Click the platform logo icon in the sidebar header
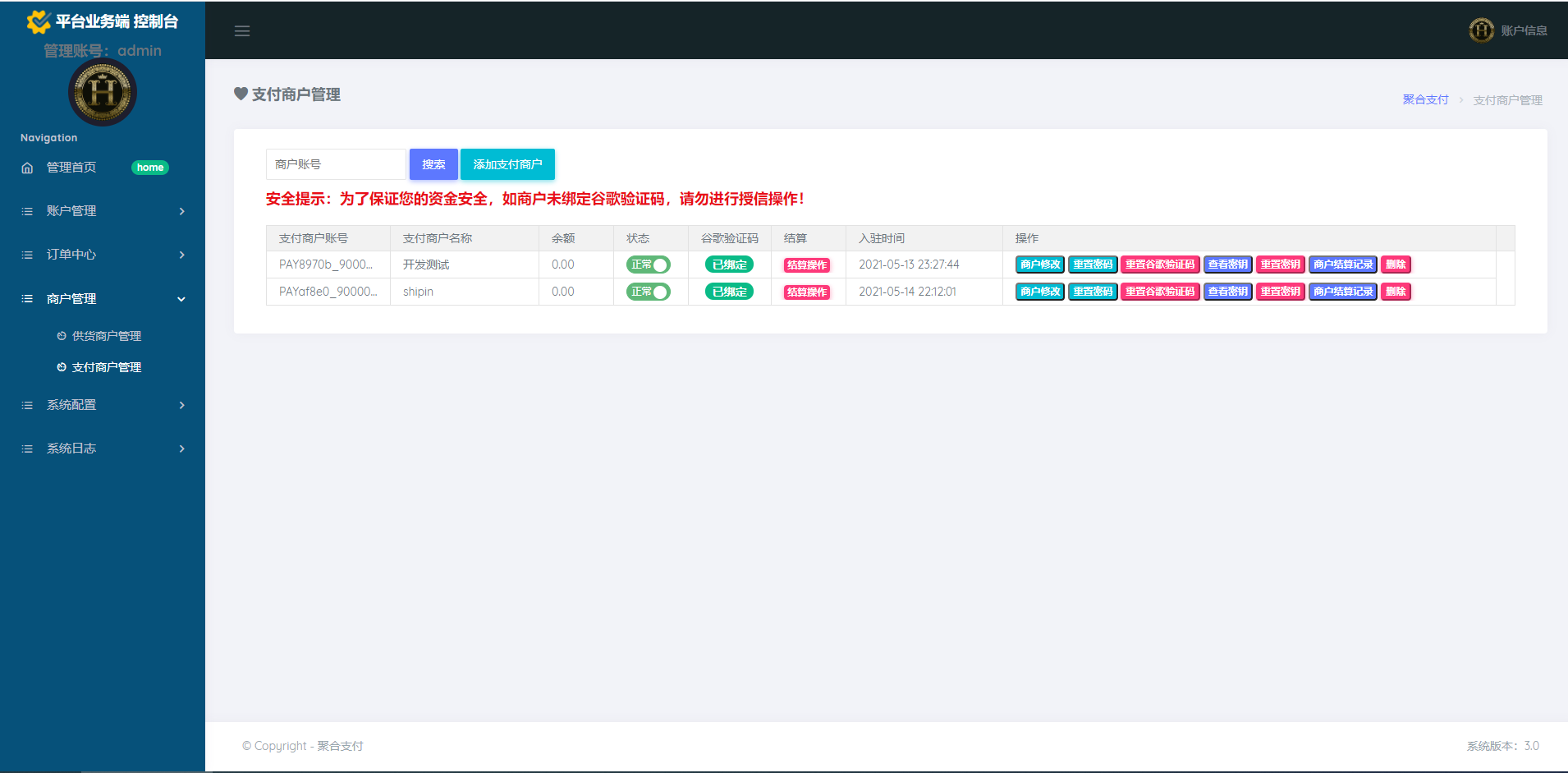Screen dimensions: 1568x773 pyautogui.click(x=39, y=21)
